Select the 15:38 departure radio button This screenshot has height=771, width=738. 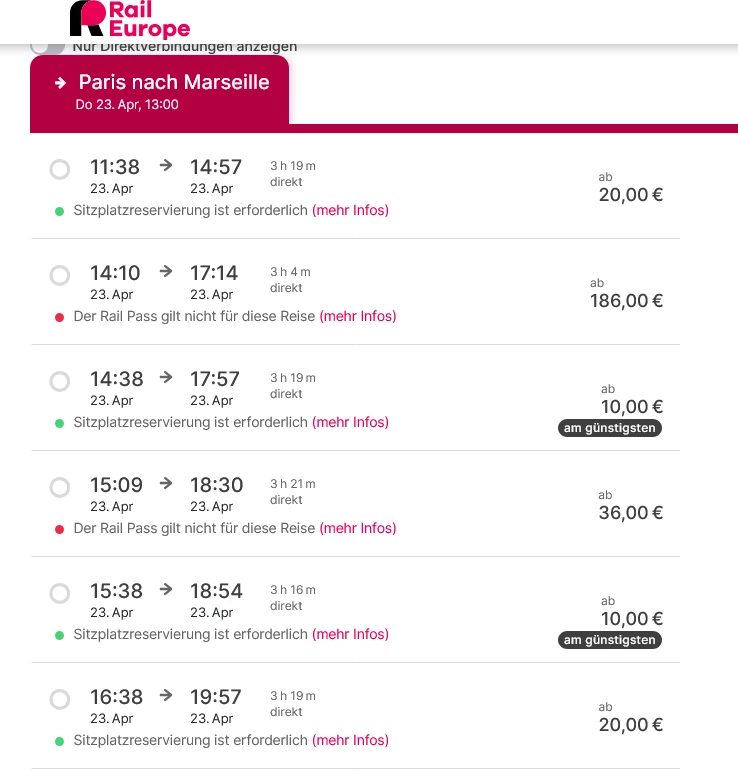point(60,593)
